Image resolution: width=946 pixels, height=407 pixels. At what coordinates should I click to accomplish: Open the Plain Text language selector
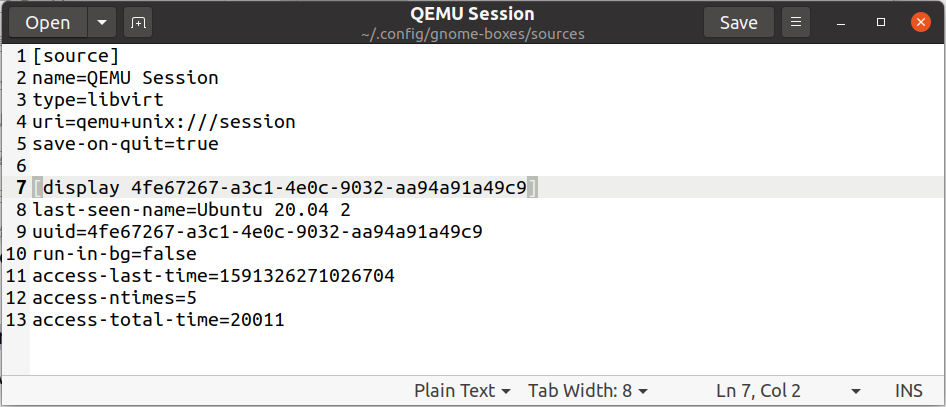(x=463, y=390)
